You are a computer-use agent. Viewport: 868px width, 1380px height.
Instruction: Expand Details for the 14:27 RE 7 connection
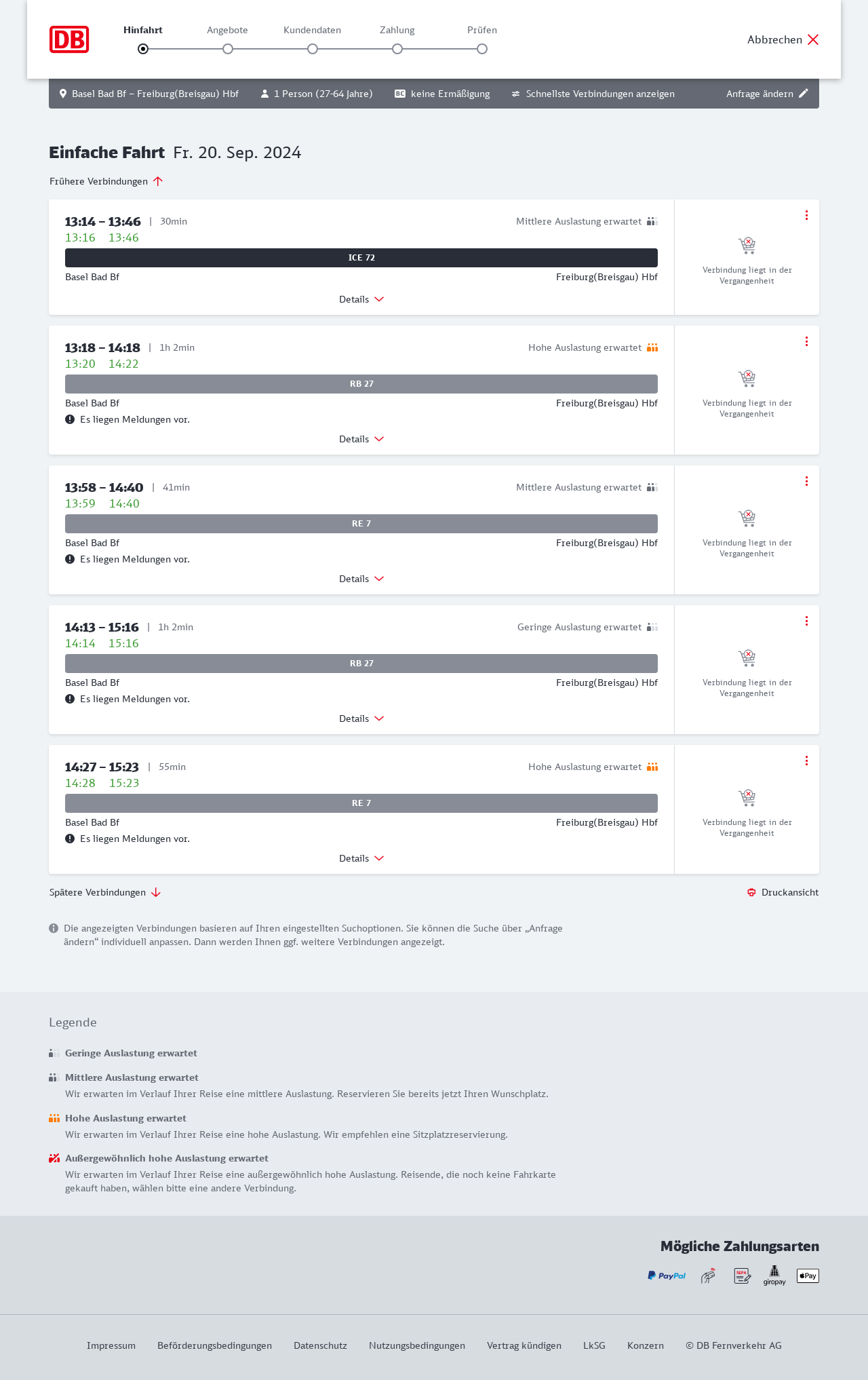[361, 858]
